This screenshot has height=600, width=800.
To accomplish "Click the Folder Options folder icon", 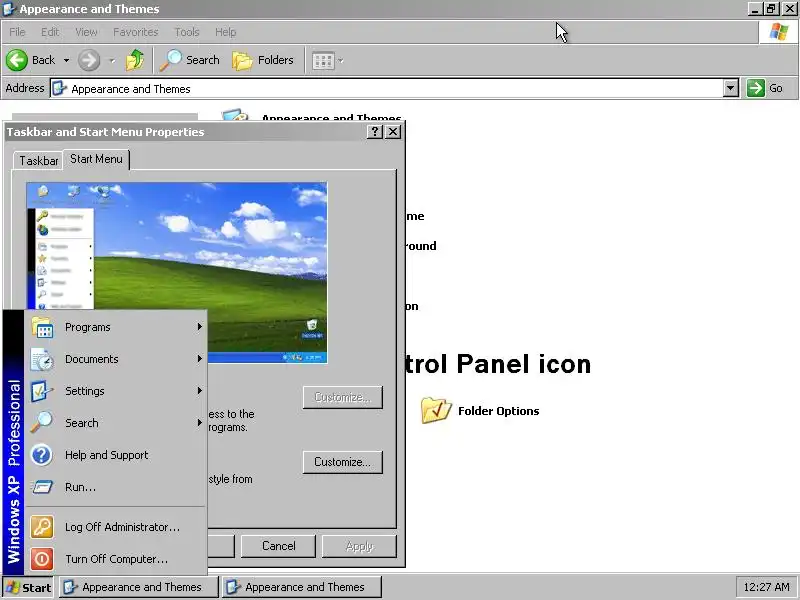I will tap(436, 411).
